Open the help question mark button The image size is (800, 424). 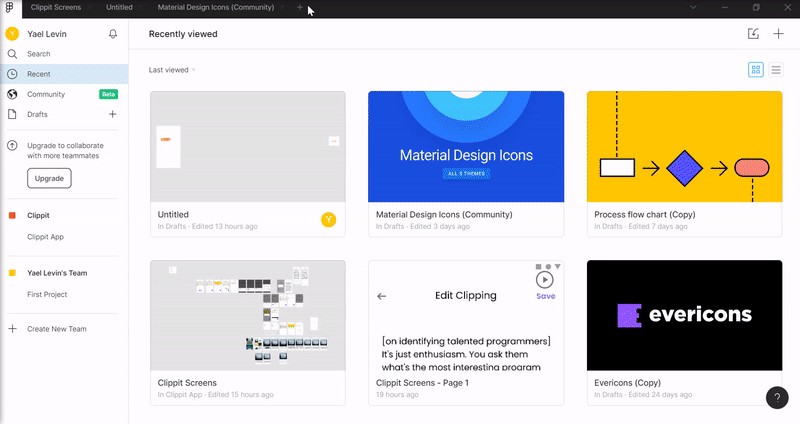point(777,397)
